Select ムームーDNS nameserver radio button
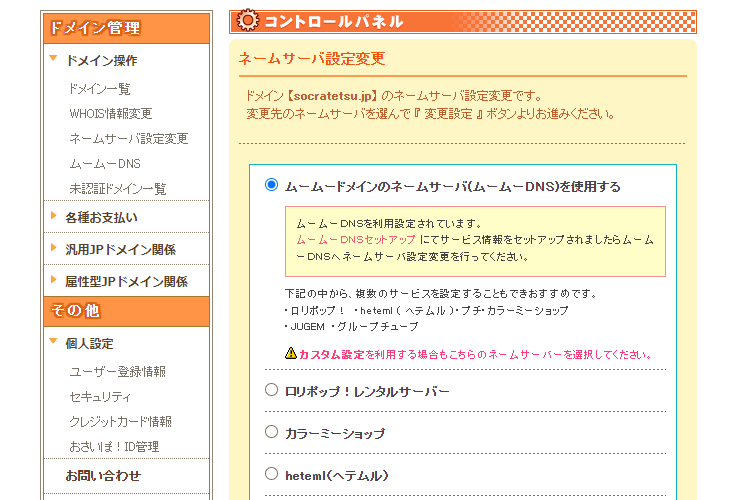The width and height of the screenshot is (740, 500). [x=271, y=185]
